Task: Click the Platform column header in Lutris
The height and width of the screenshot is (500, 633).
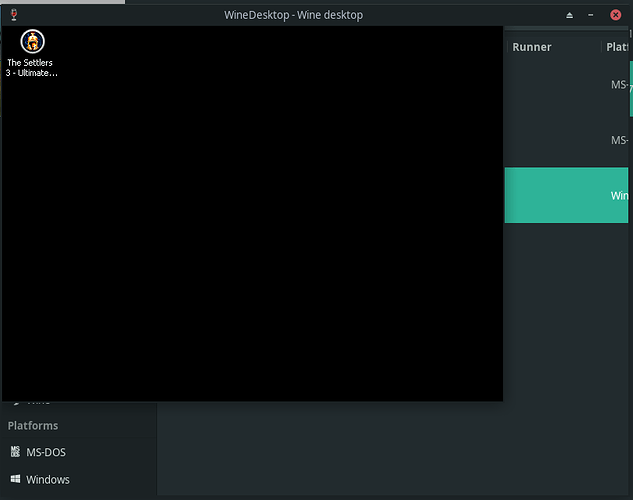Action: (617, 47)
